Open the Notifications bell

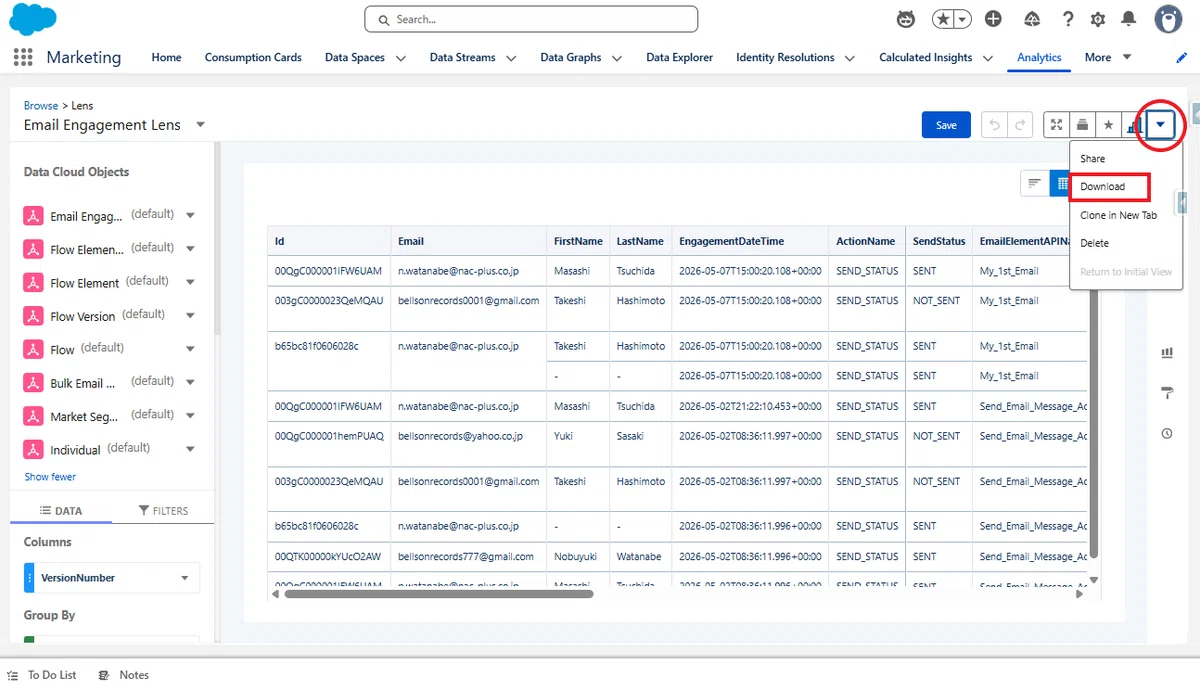tap(1128, 19)
